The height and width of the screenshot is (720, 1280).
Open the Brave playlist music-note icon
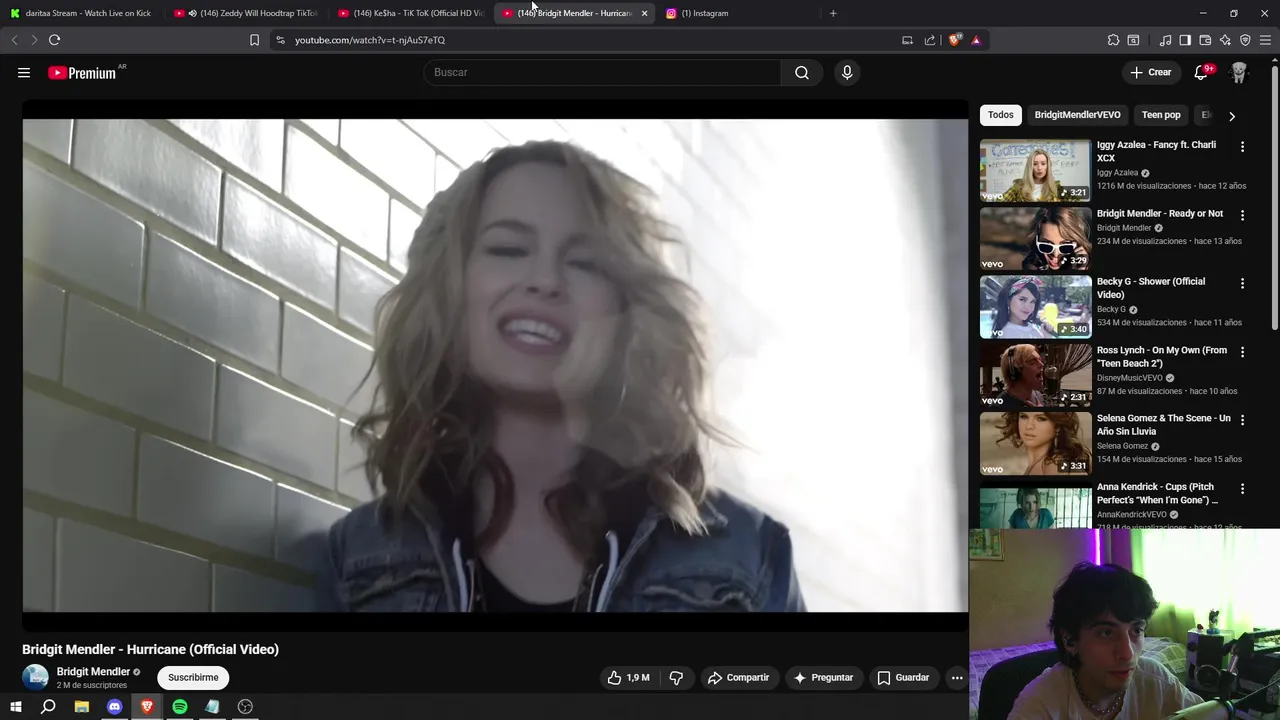pos(1165,40)
